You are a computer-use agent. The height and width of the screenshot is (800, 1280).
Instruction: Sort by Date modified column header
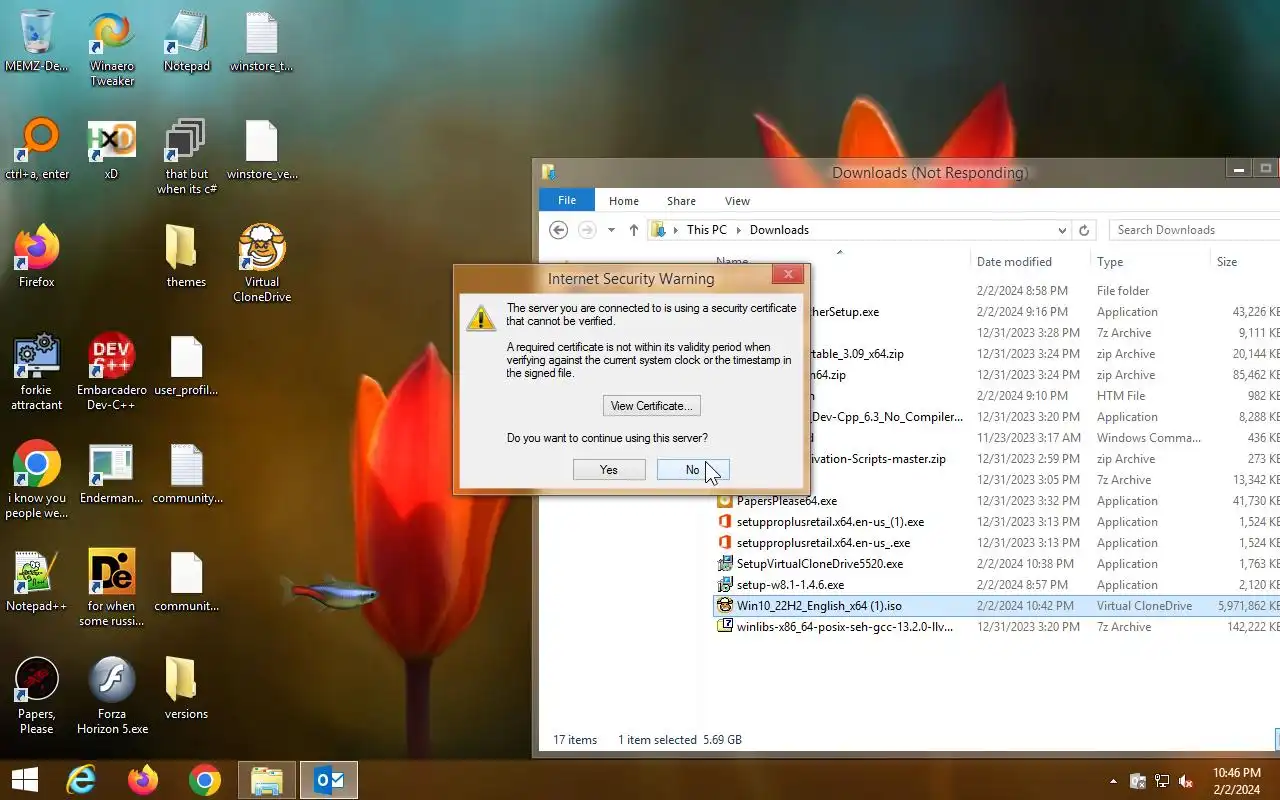pyautogui.click(x=1030, y=262)
